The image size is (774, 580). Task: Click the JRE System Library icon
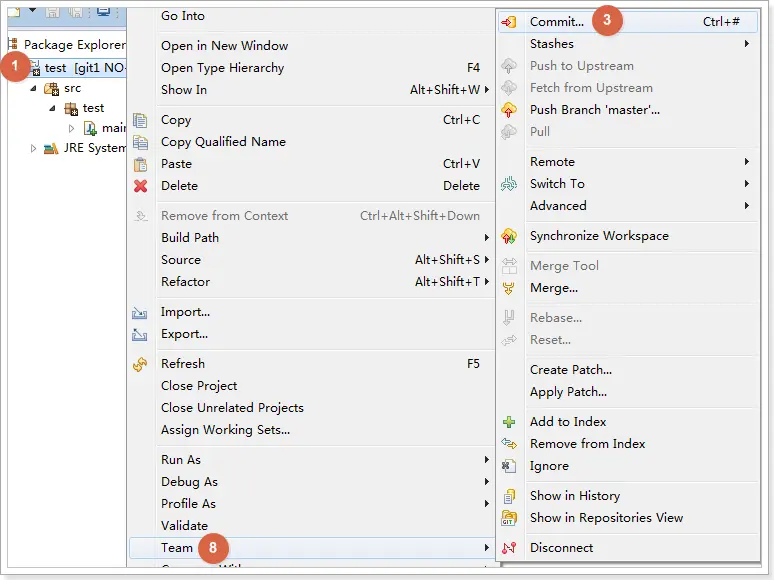click(x=51, y=148)
